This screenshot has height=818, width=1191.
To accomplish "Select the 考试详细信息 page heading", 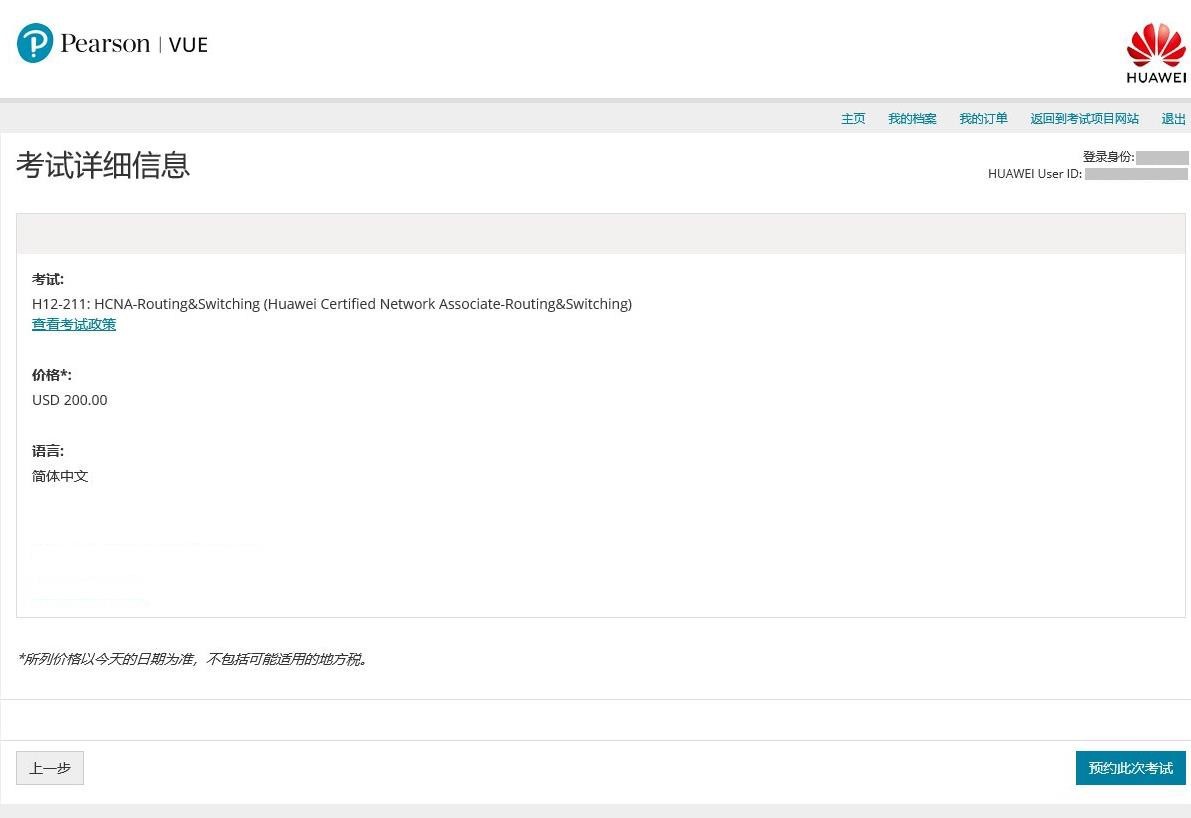I will (103, 165).
